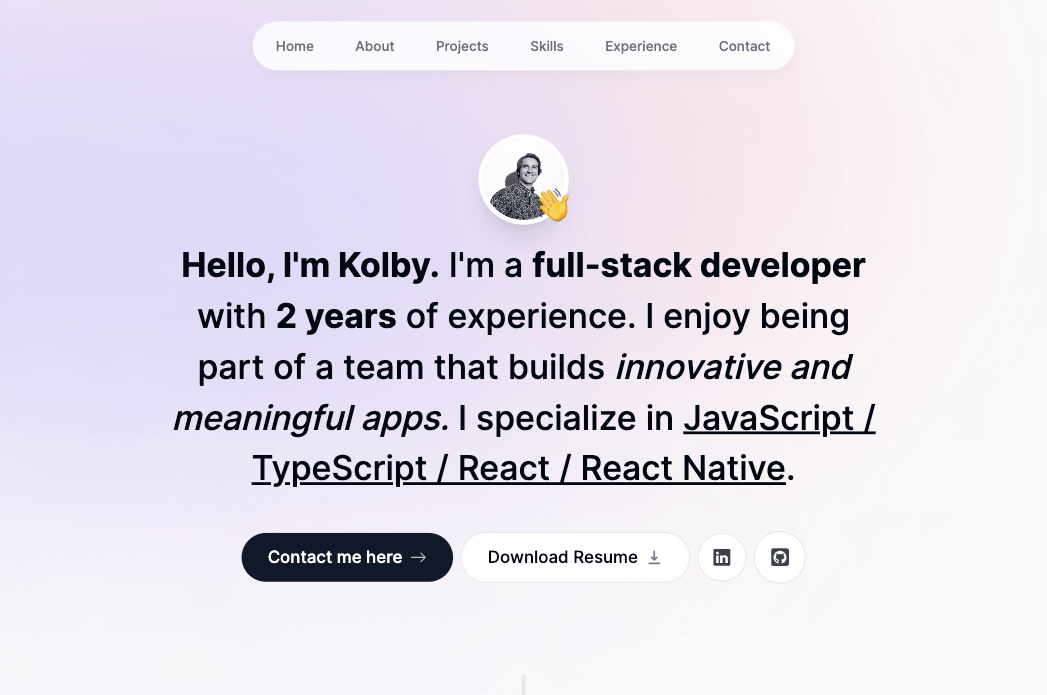Select Experience in the top navigation

point(641,46)
